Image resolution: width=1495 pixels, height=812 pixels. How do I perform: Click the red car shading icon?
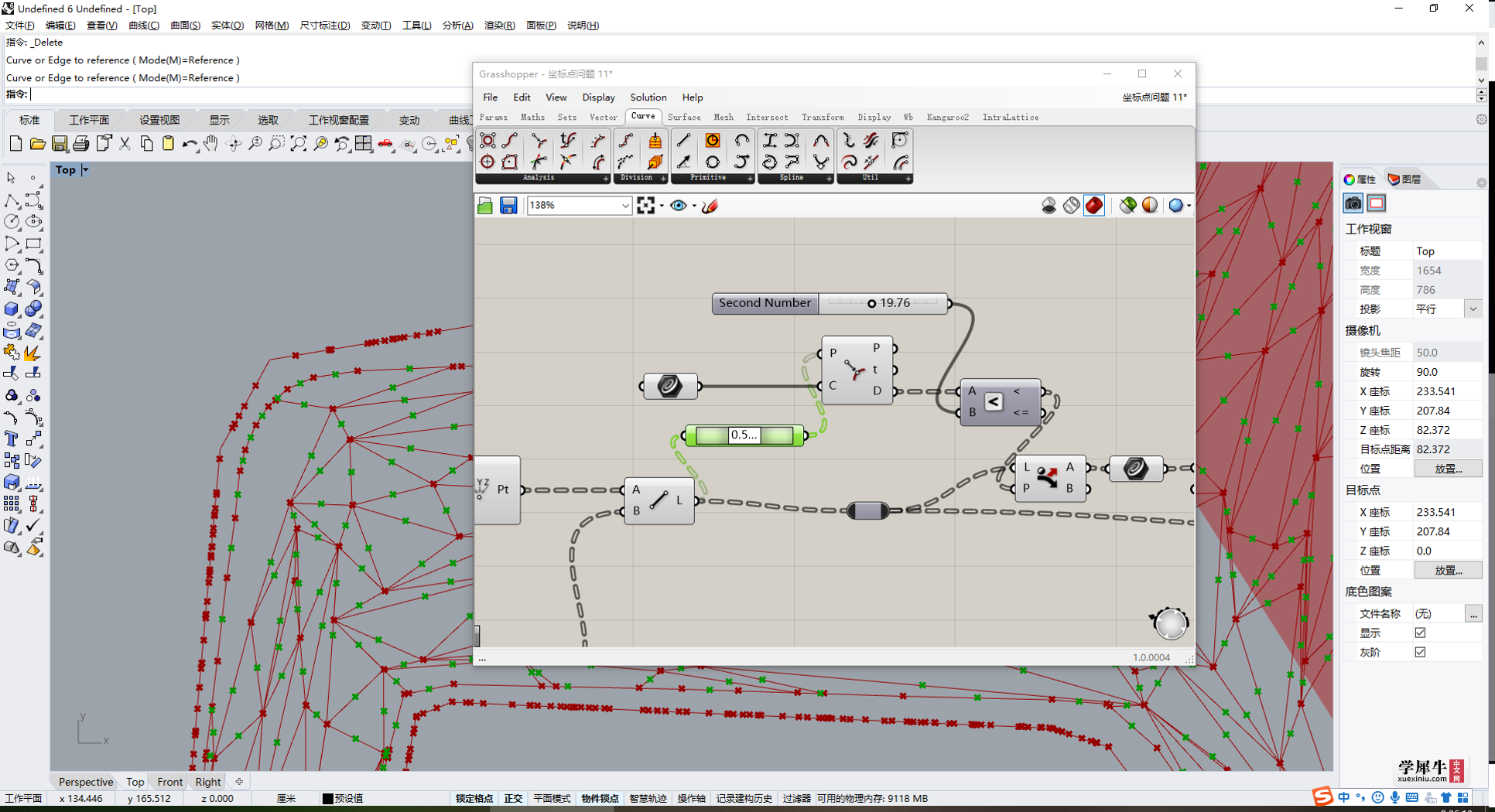[x=385, y=143]
